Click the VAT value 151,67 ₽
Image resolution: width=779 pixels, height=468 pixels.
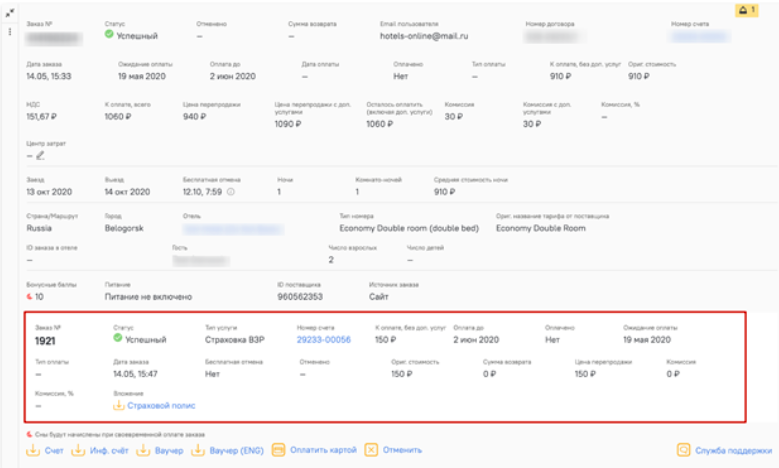point(41,116)
